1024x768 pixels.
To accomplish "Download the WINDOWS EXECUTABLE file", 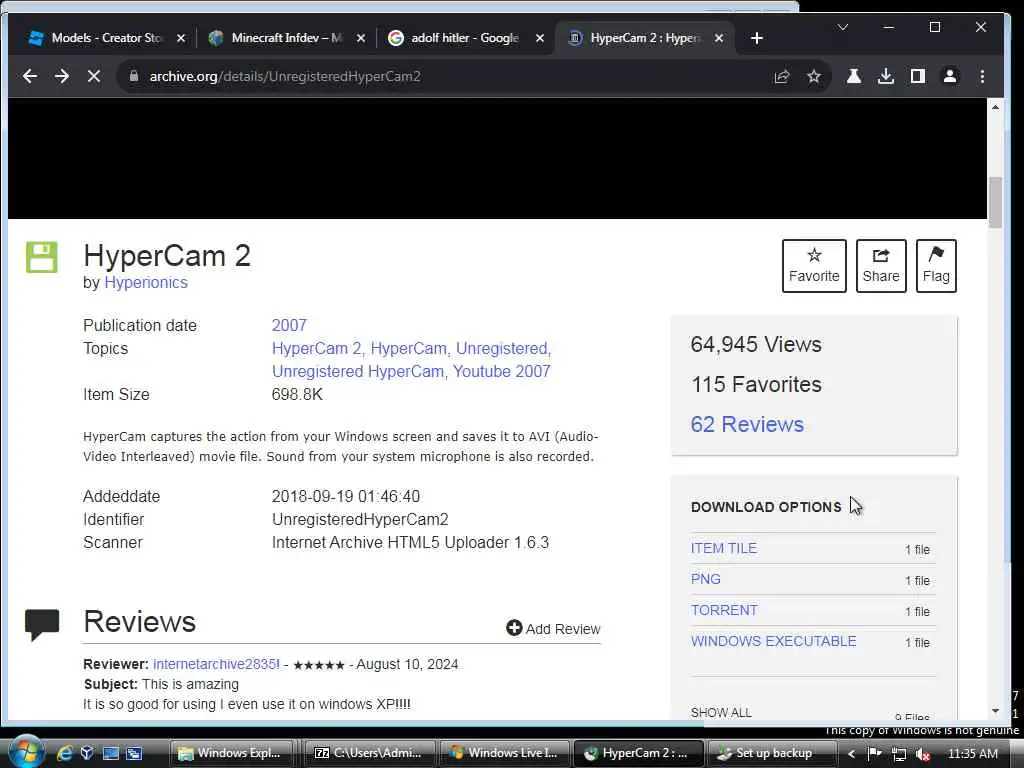I will click(x=773, y=641).
